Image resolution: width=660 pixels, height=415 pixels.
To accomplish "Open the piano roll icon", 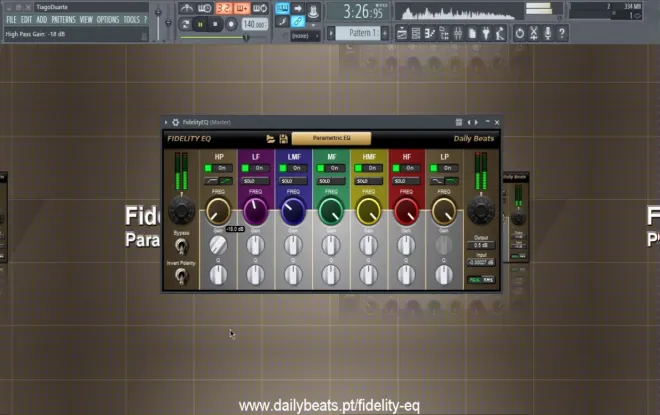I will tap(430, 33).
